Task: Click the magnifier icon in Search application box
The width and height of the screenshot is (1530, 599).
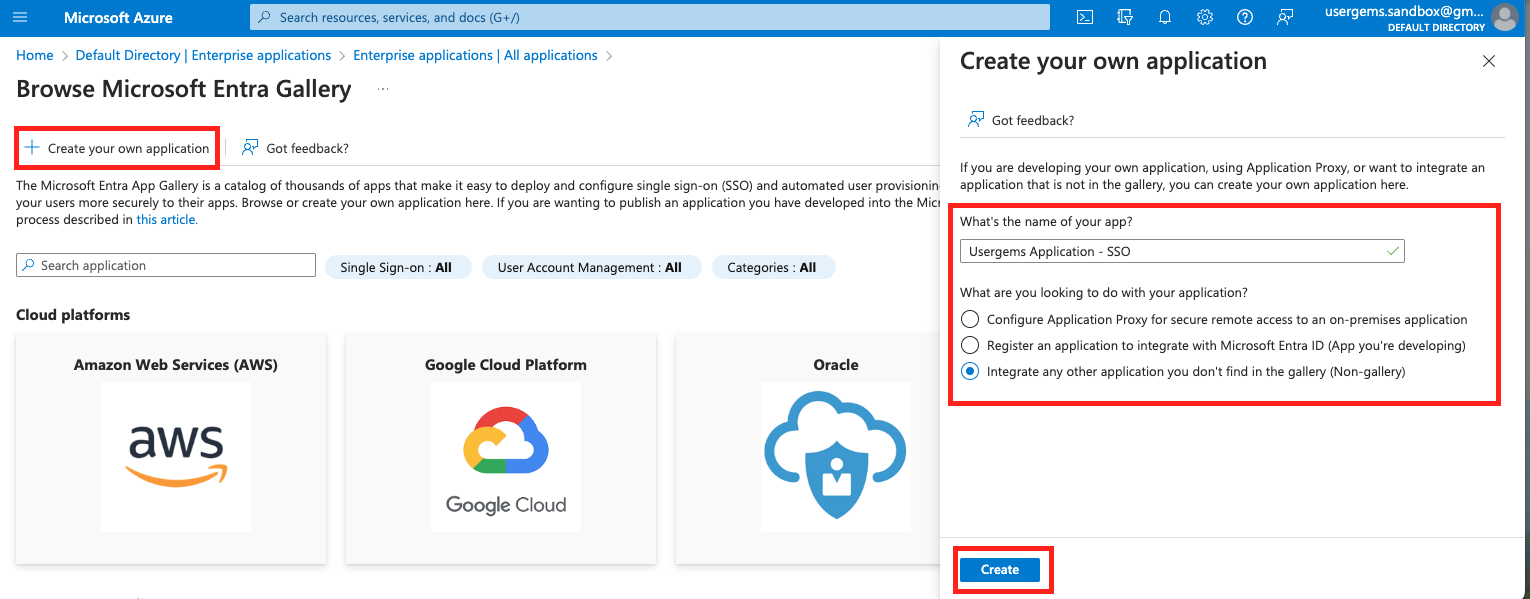Action: [30, 265]
